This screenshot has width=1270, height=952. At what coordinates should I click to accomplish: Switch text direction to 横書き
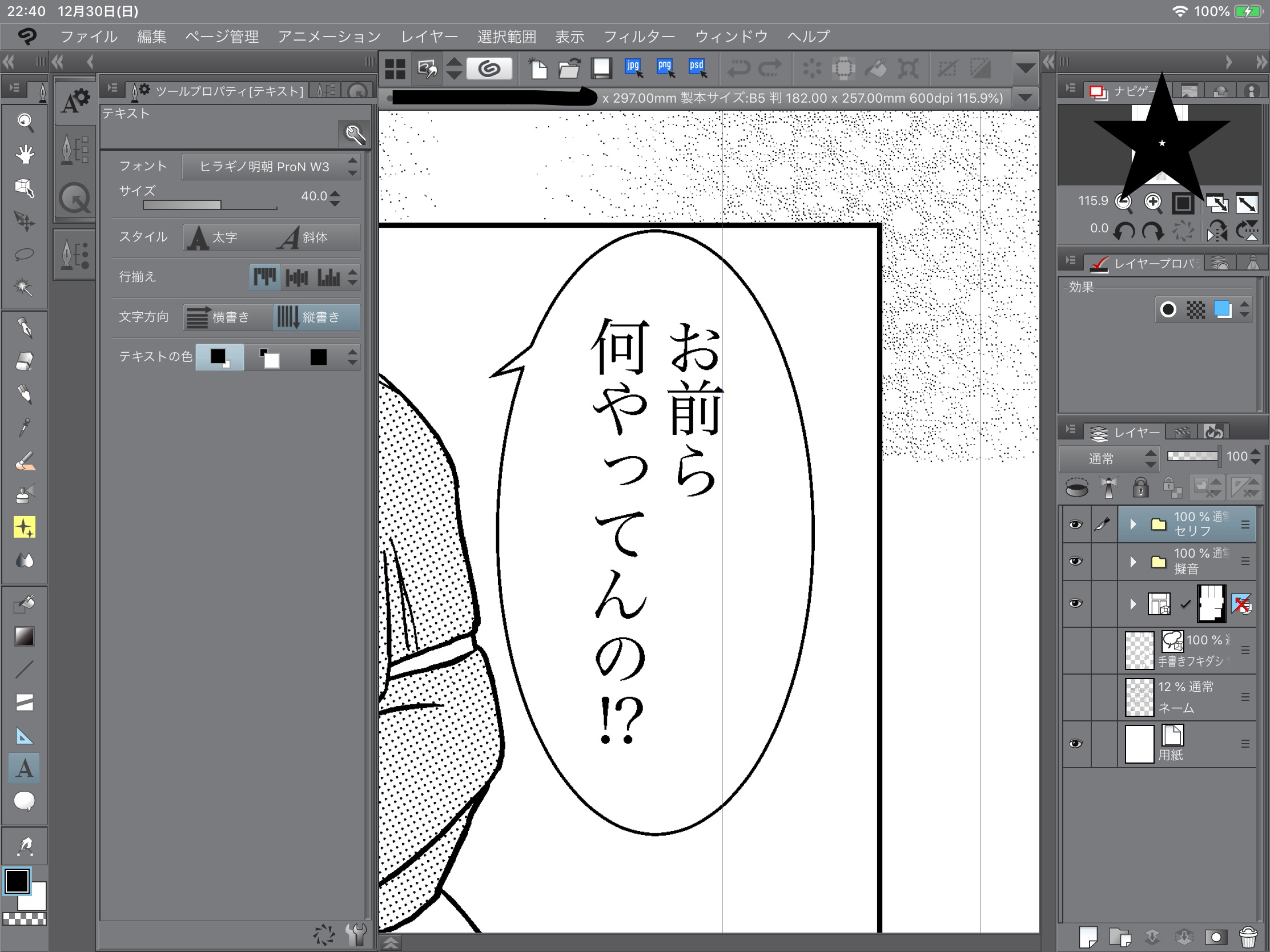pyautogui.click(x=228, y=317)
